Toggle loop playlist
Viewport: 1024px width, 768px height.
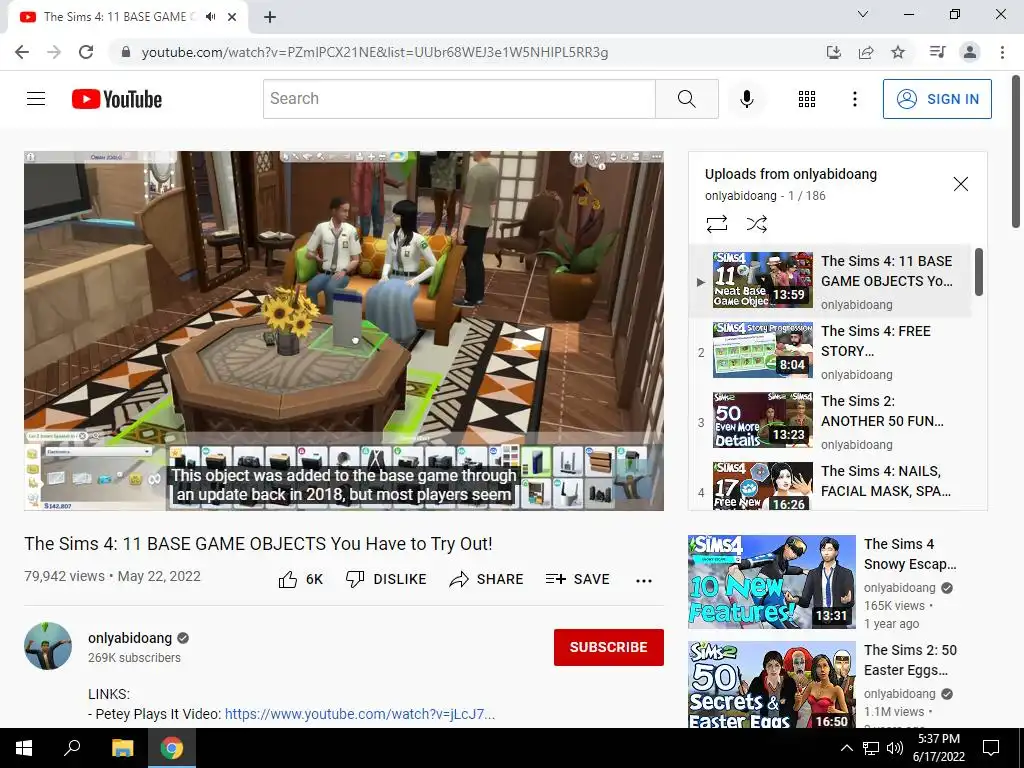[x=716, y=224]
